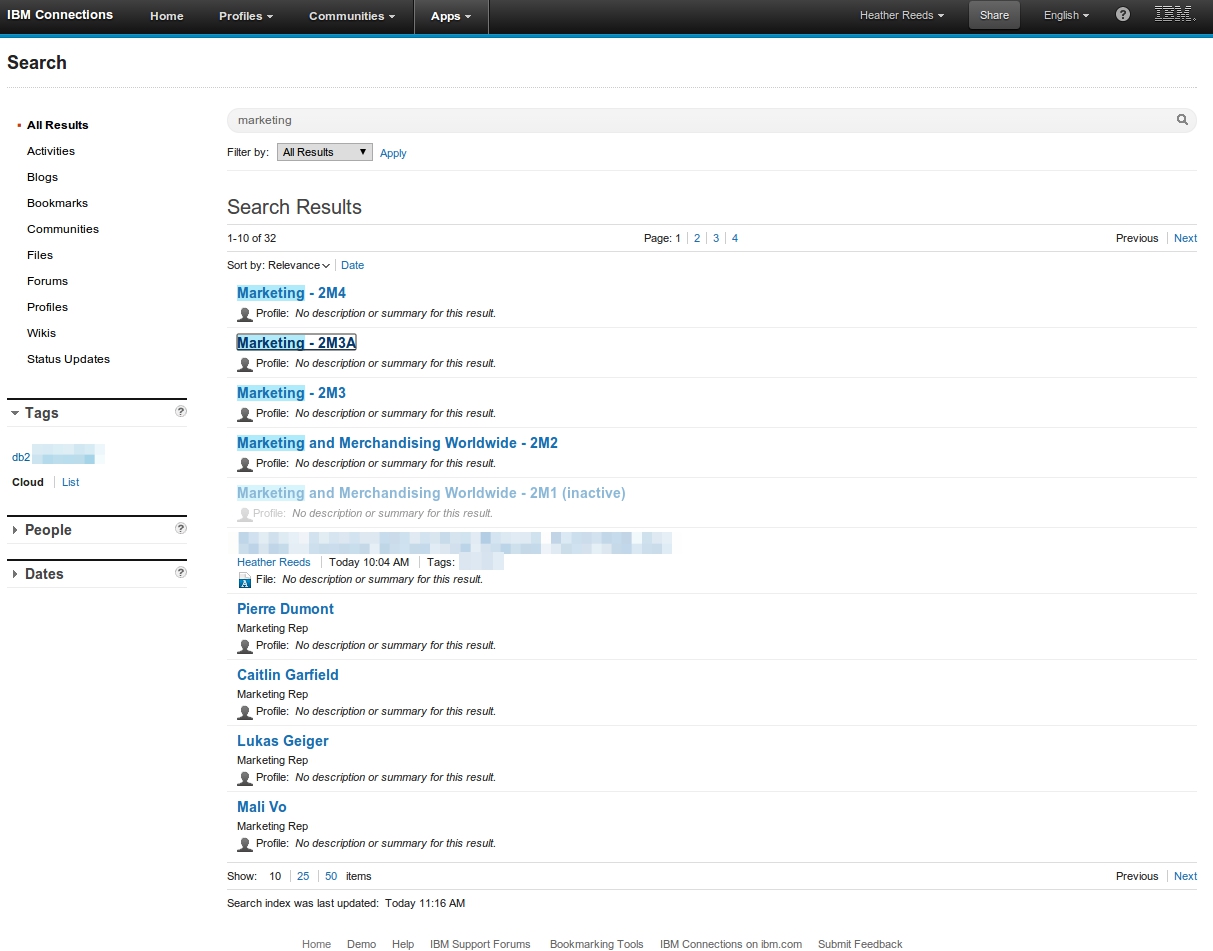
Task: Open Caitlin Garfield's profile
Action: [287, 675]
